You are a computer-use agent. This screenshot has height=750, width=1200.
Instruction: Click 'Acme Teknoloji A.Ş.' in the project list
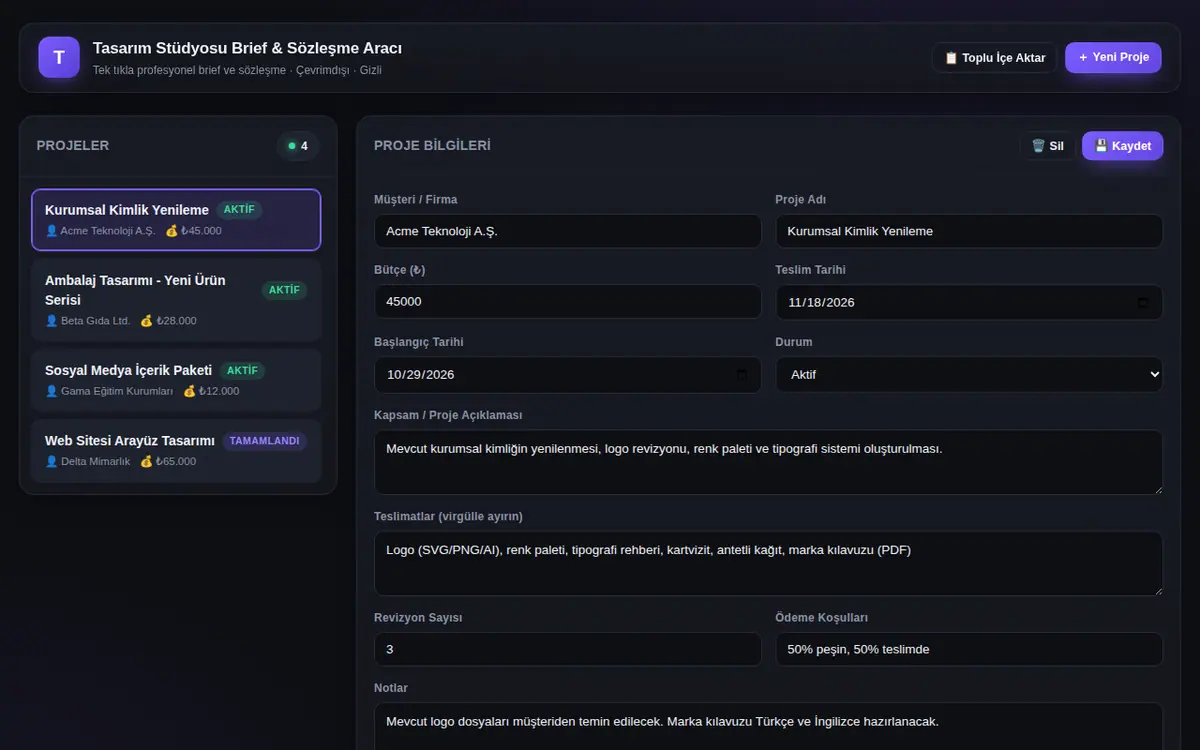[108, 231]
